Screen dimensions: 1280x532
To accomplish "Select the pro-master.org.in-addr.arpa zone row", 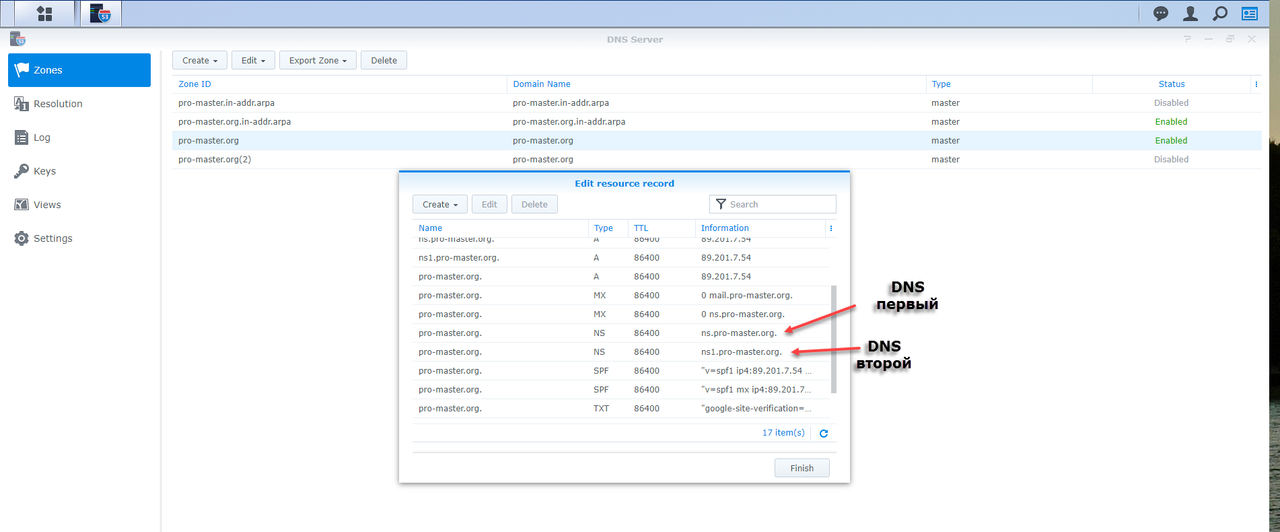I will pyautogui.click(x=716, y=121).
